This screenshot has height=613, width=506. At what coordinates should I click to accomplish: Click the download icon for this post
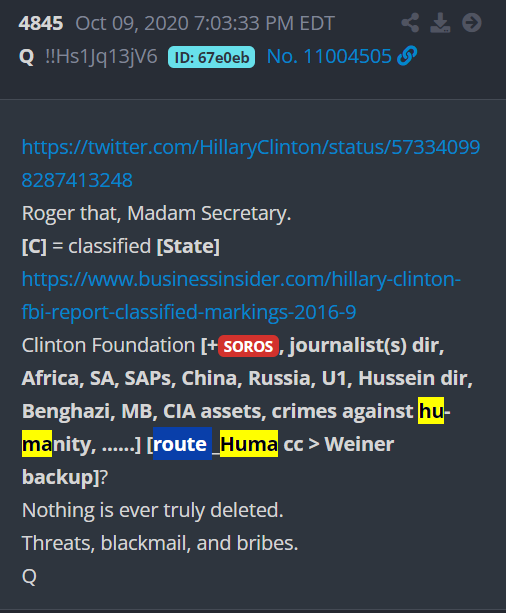(x=440, y=23)
